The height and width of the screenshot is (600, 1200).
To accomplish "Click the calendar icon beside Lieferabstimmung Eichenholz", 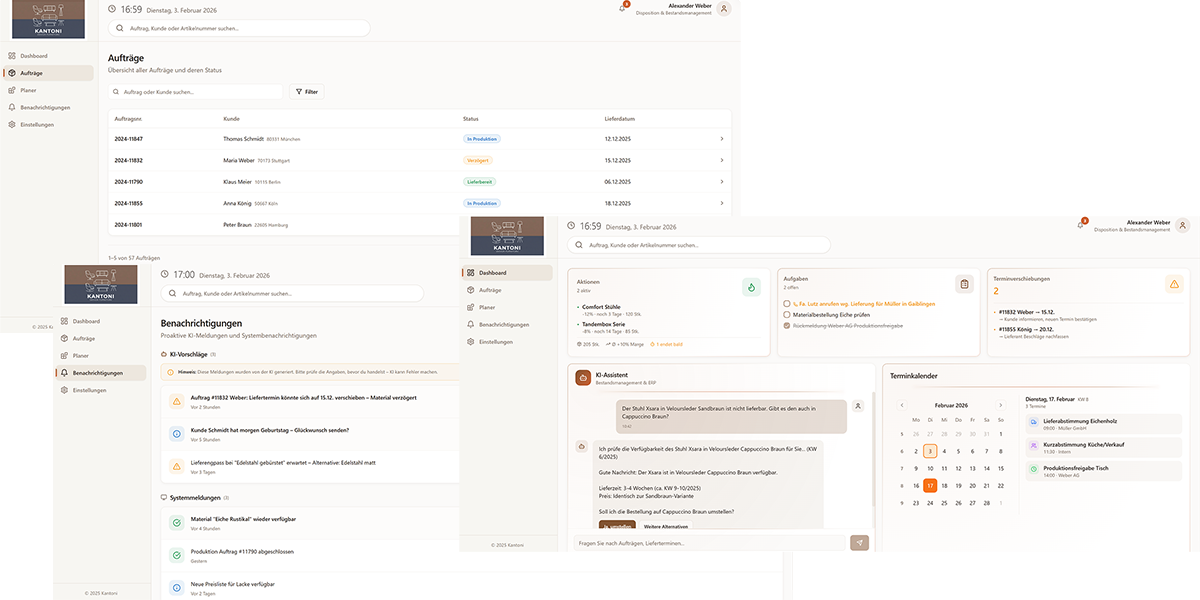I will (1033, 422).
